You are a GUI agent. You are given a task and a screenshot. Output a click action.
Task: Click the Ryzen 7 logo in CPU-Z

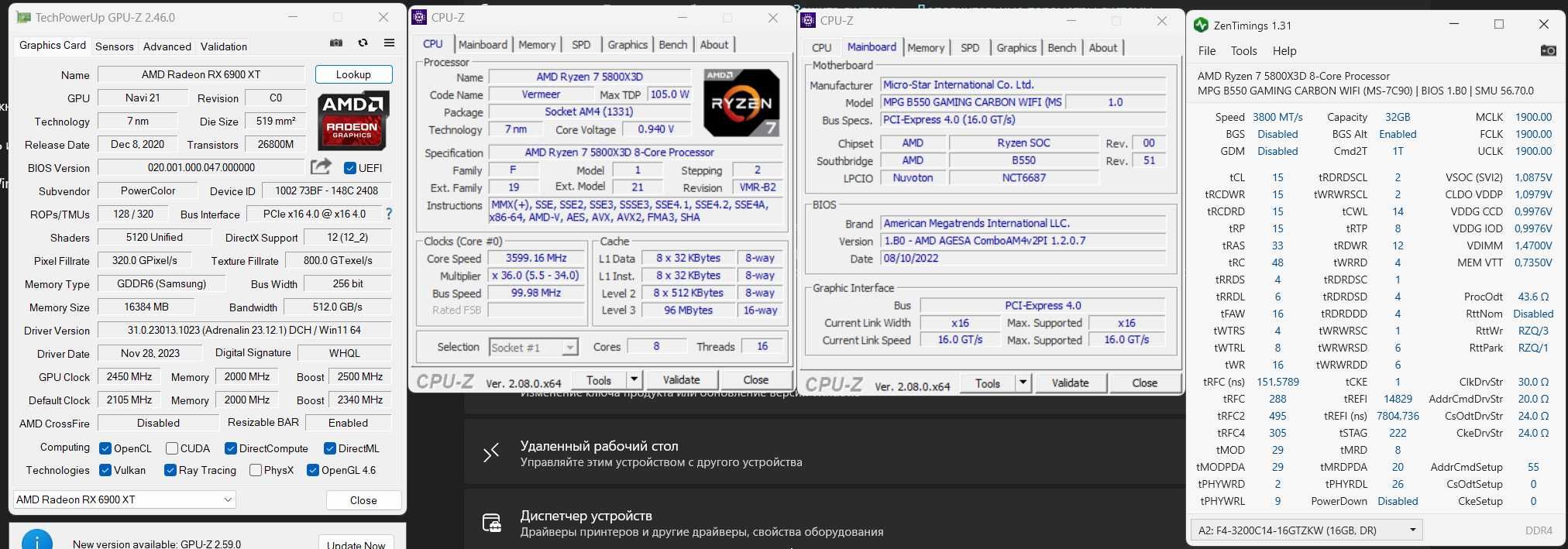741,102
